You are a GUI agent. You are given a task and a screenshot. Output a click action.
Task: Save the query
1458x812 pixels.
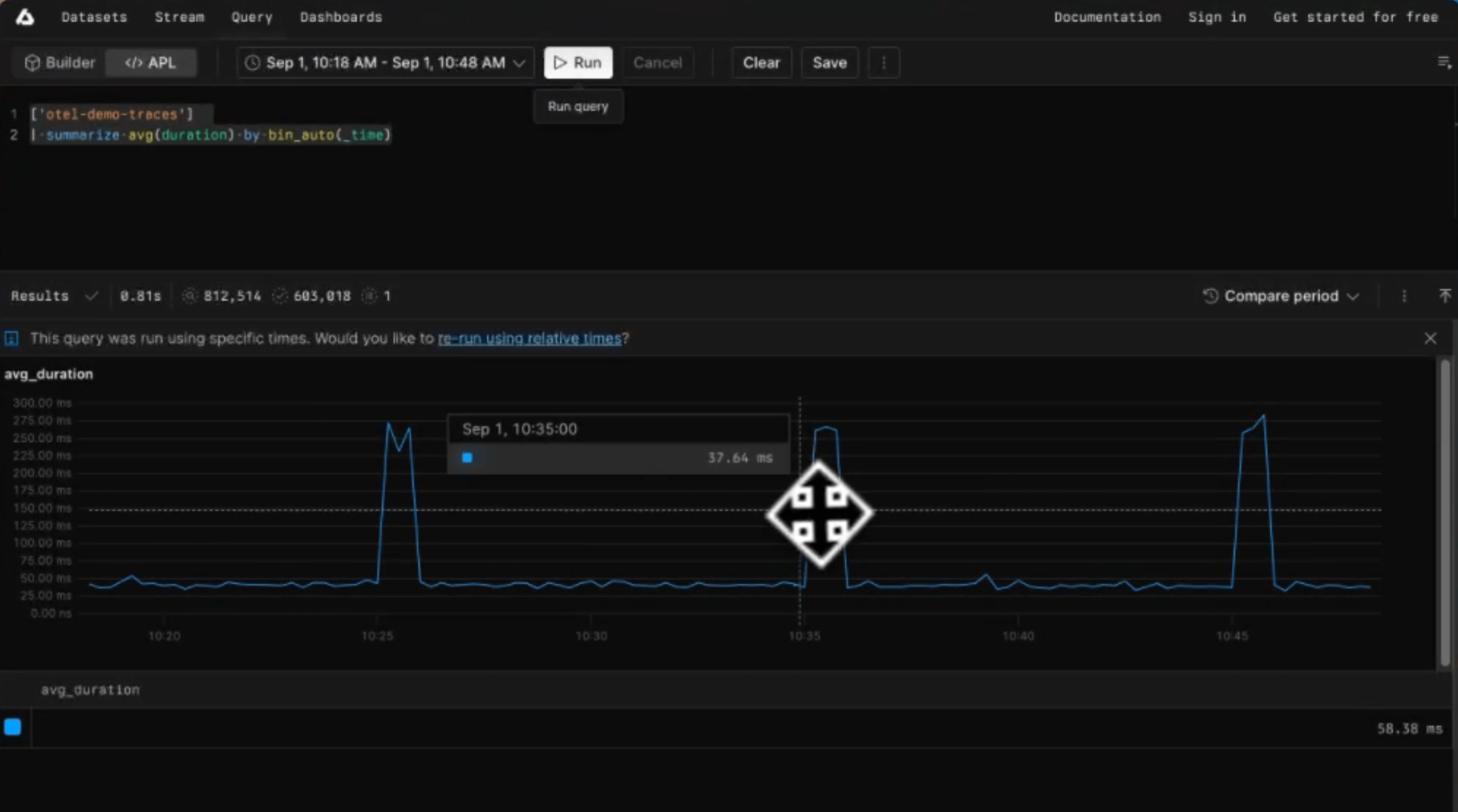pos(830,62)
